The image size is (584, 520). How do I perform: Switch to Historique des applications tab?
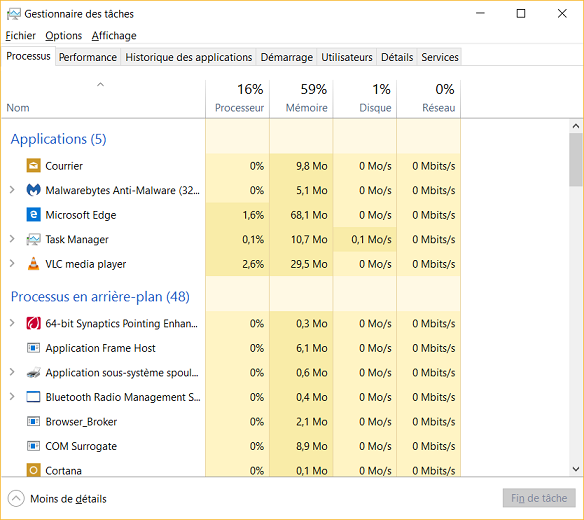point(188,57)
